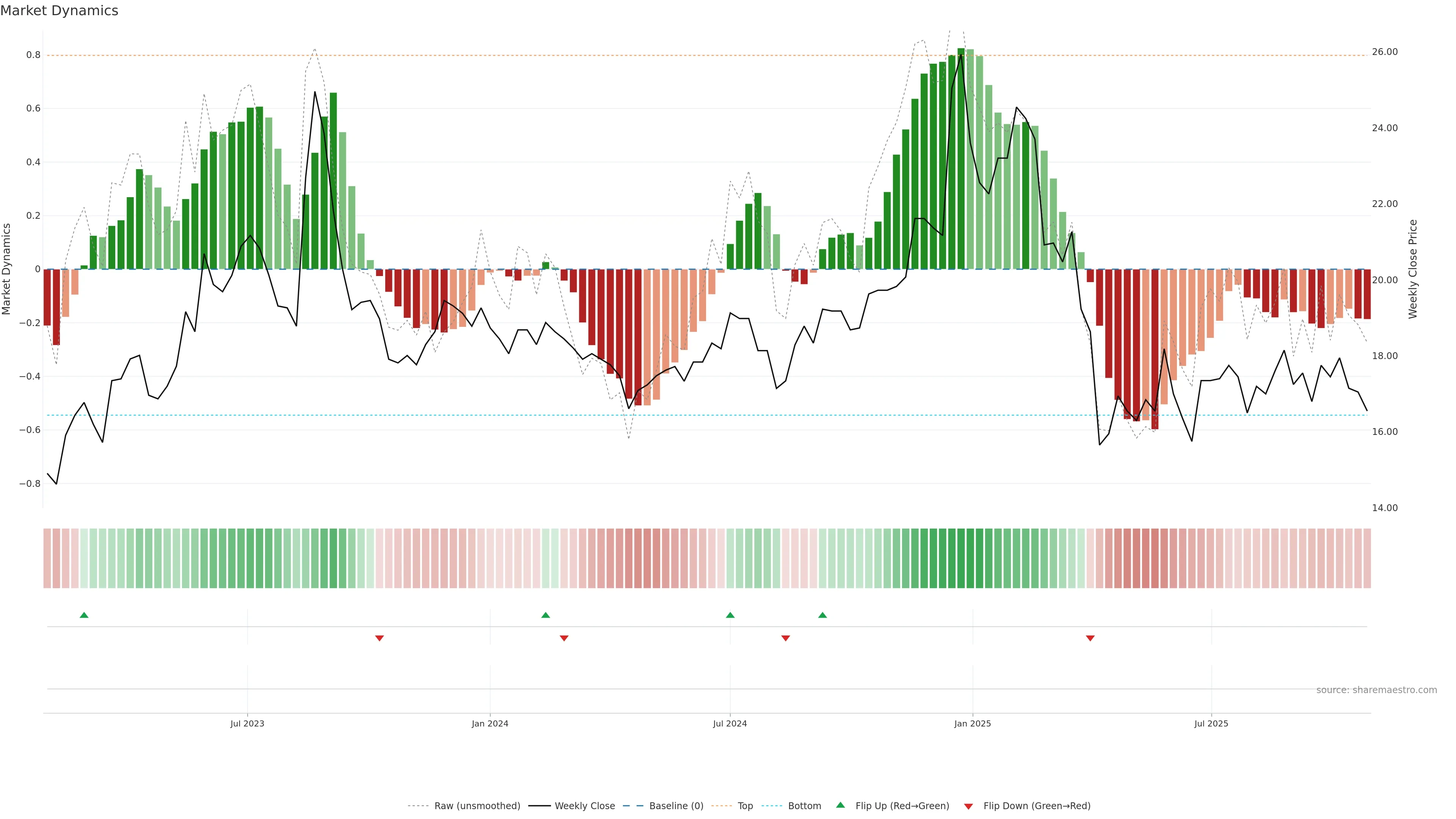
Task: Click the source: sharemaestro.com text
Action: pos(1376,690)
